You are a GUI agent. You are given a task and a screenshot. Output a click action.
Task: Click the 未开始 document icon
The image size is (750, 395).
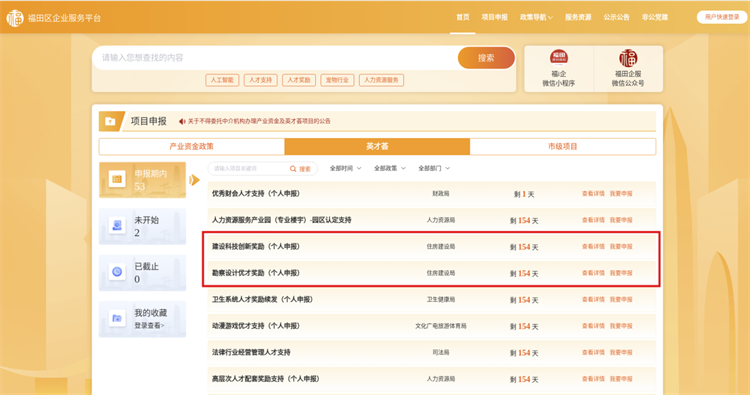(117, 225)
